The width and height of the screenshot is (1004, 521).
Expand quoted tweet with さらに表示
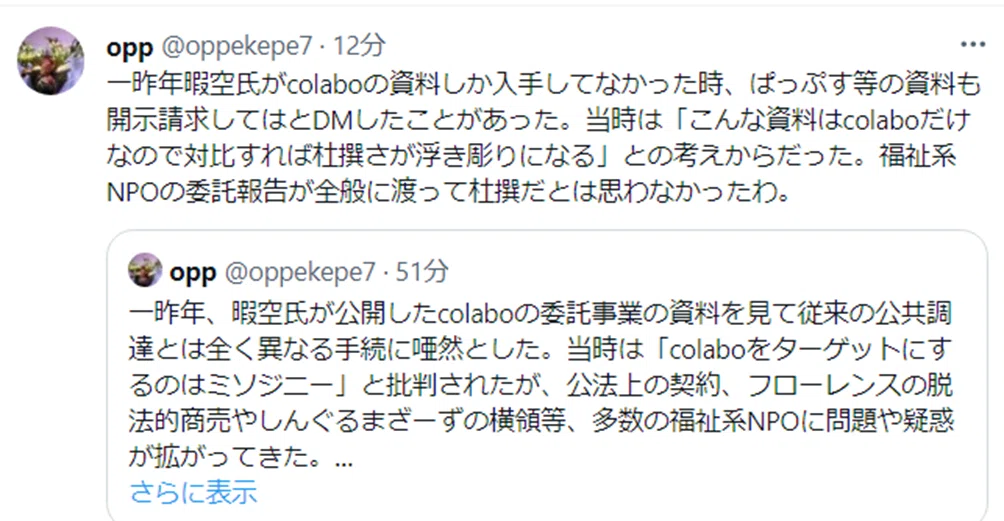(x=193, y=493)
